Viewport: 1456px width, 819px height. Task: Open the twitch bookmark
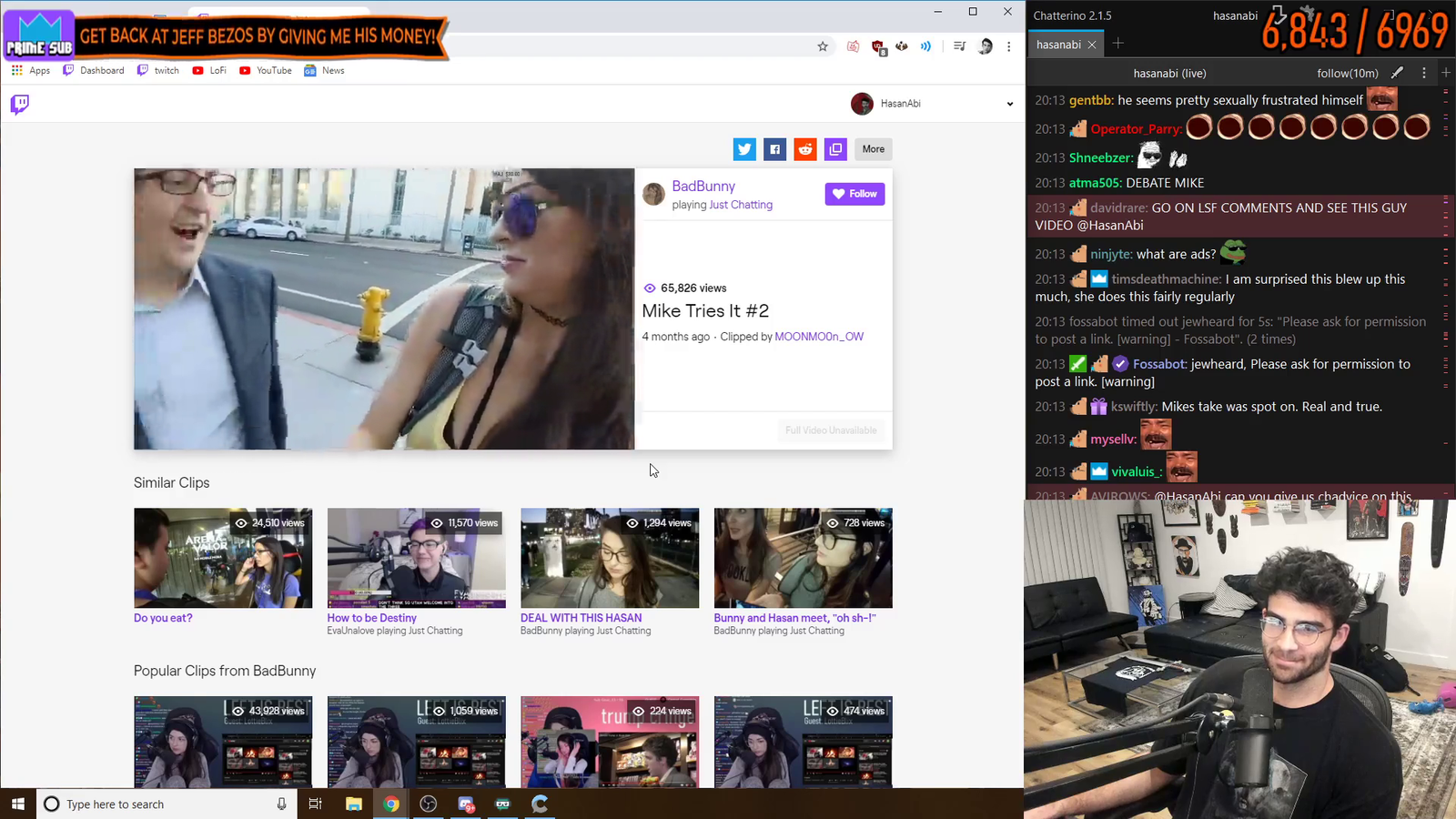(x=158, y=70)
